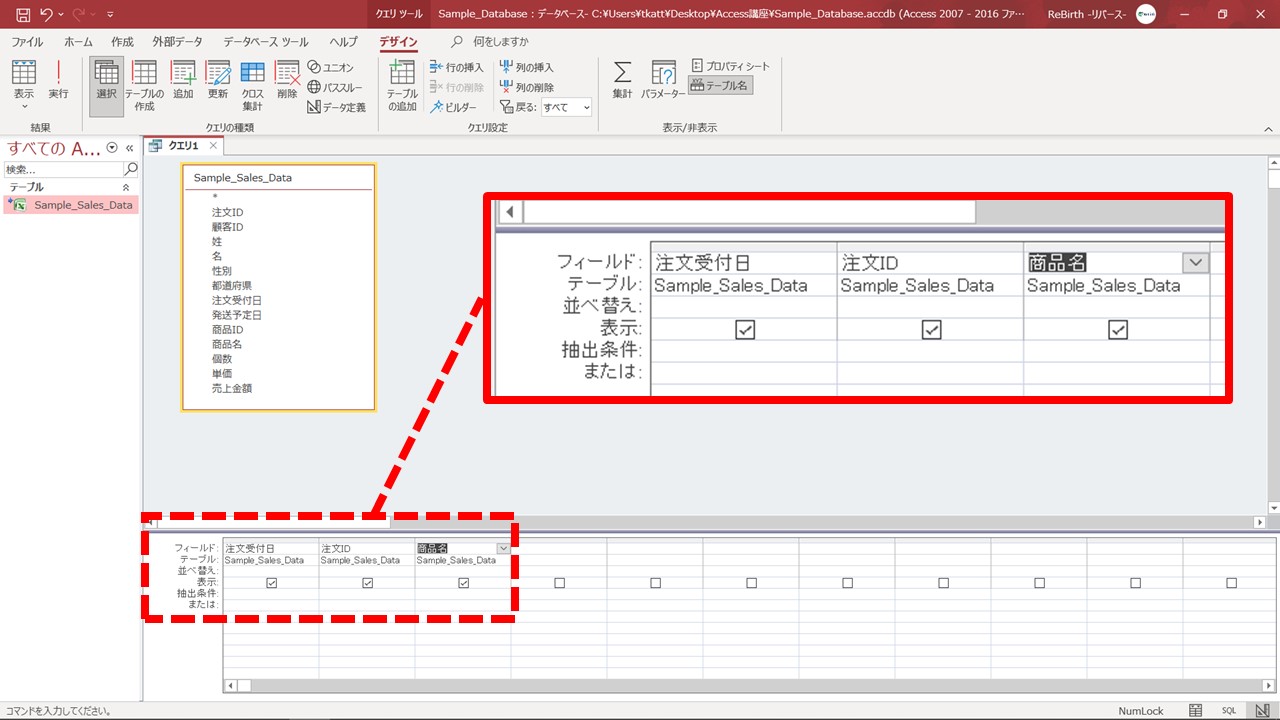This screenshot has width=1280, height=720.
Task: Select the テーブルの作成 (Make Table) query icon
Action: 144,85
